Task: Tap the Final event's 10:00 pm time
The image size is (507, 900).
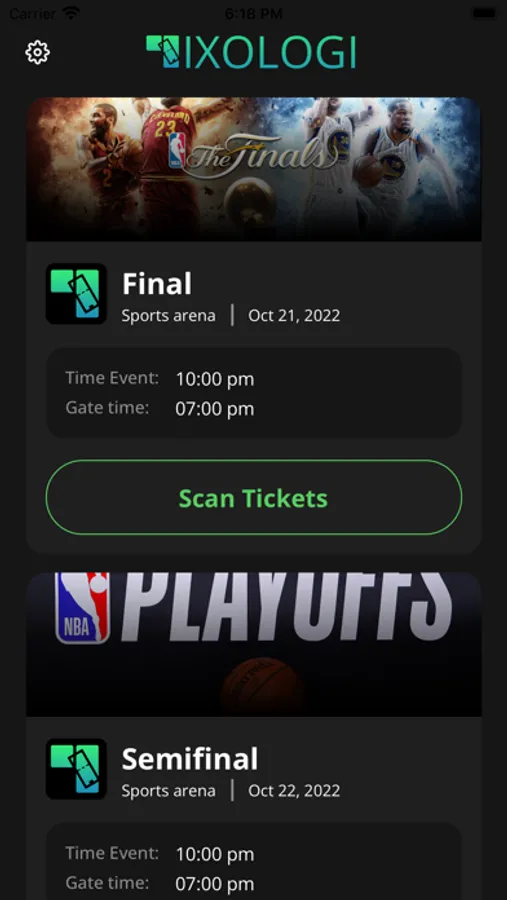Action: pos(215,379)
